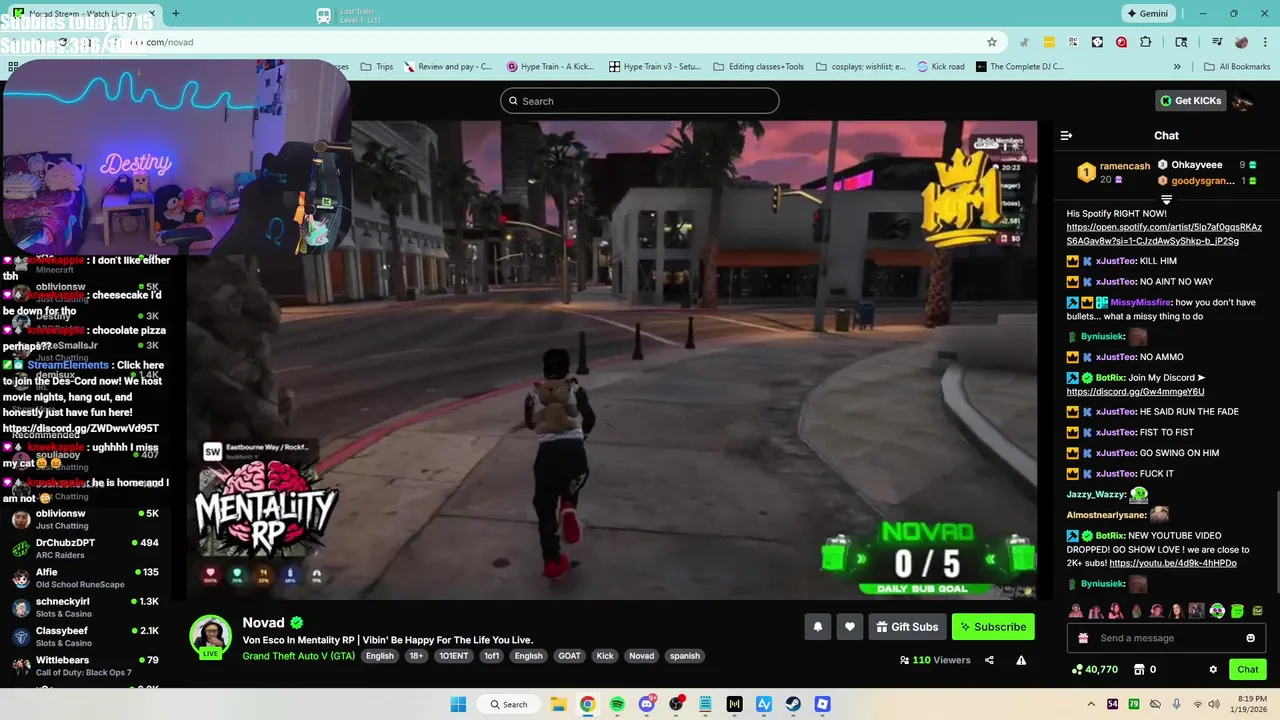The width and height of the screenshot is (1280, 720).
Task: Click the Send a message input
Action: point(1167,638)
